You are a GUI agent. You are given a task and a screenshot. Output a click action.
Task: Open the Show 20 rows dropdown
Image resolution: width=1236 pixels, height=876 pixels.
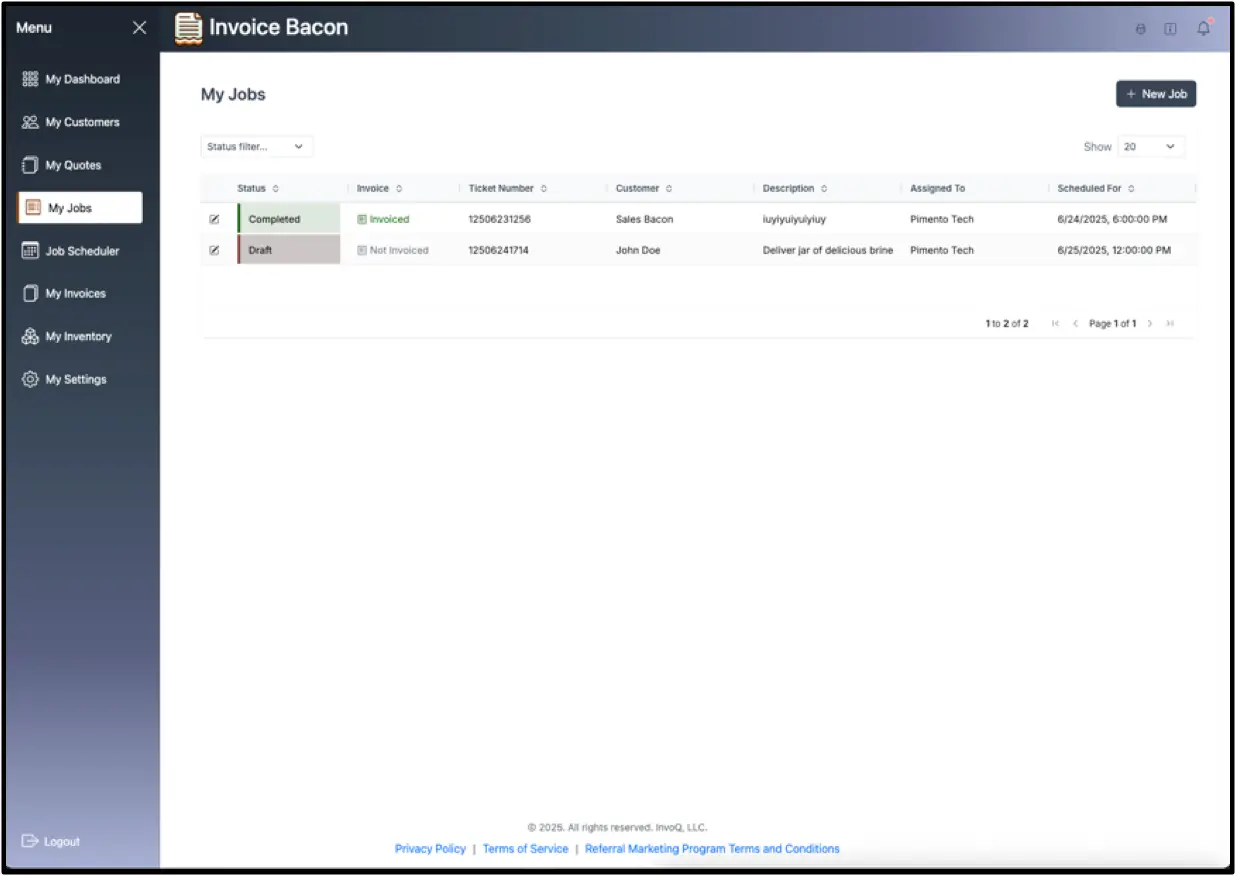(1151, 147)
